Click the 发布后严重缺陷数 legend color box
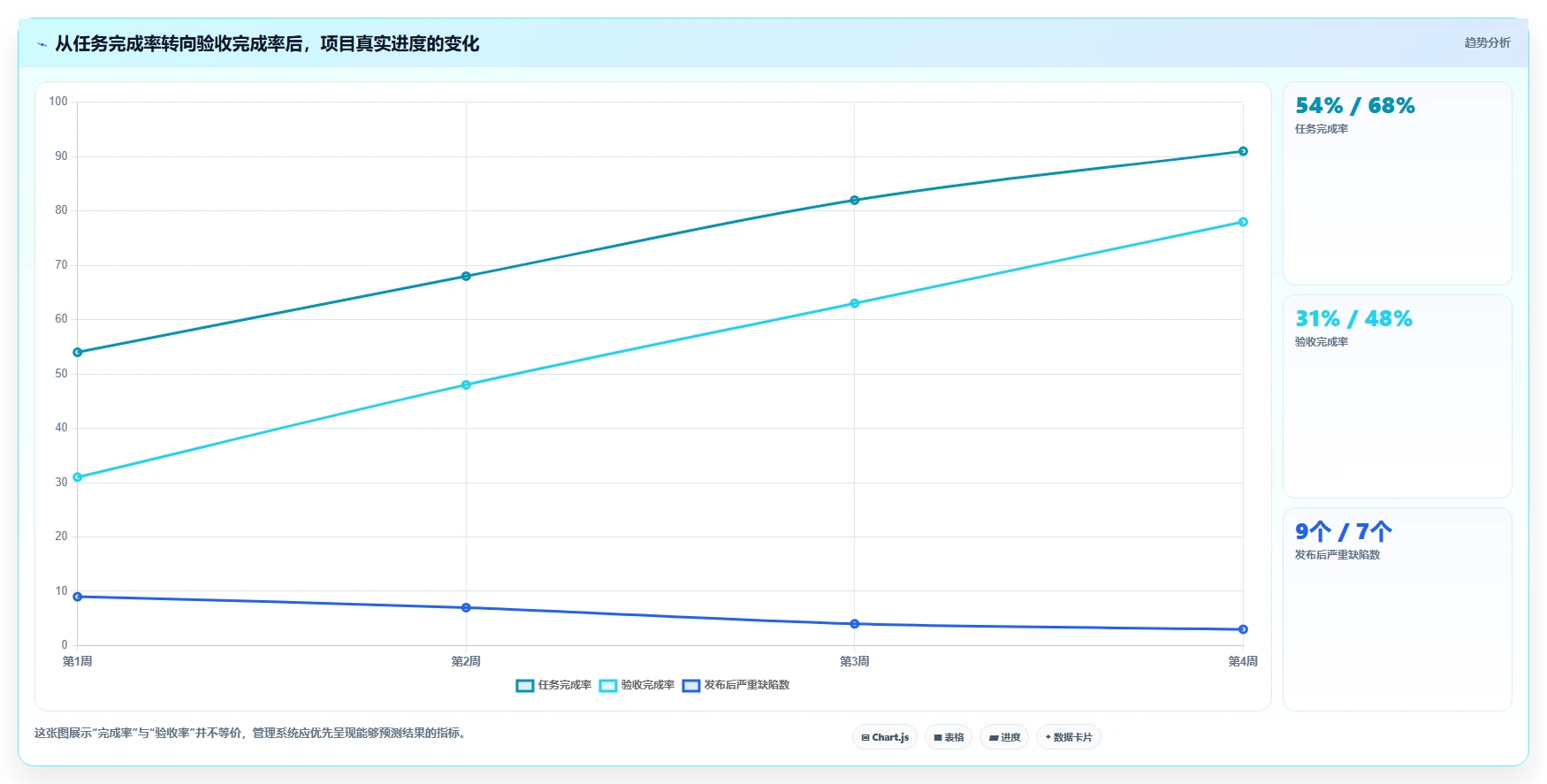This screenshot has height=784, width=1547. [x=691, y=686]
